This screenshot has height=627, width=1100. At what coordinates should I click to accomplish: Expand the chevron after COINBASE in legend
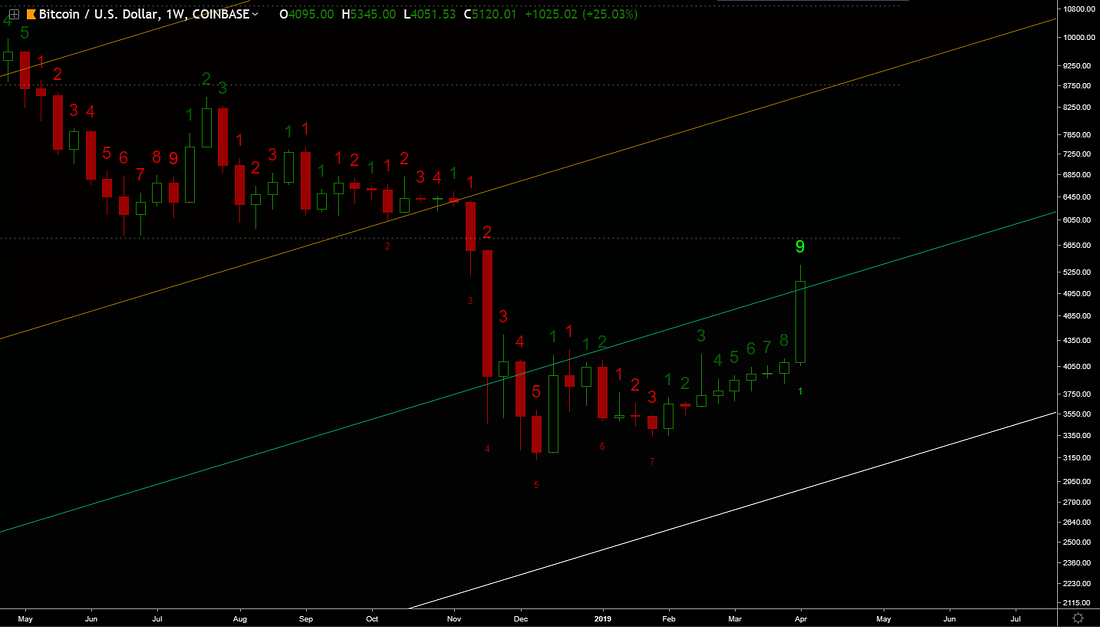click(x=256, y=14)
